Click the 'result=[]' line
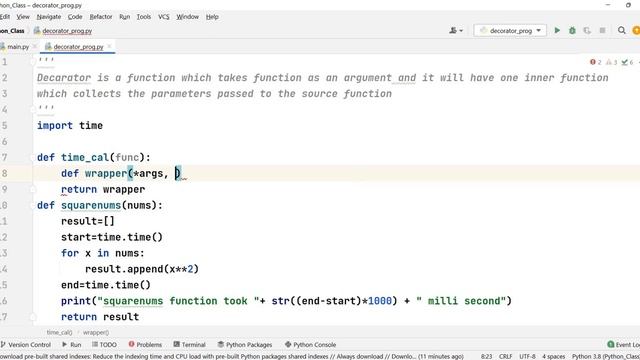The width and height of the screenshot is (640, 360). coord(88,221)
